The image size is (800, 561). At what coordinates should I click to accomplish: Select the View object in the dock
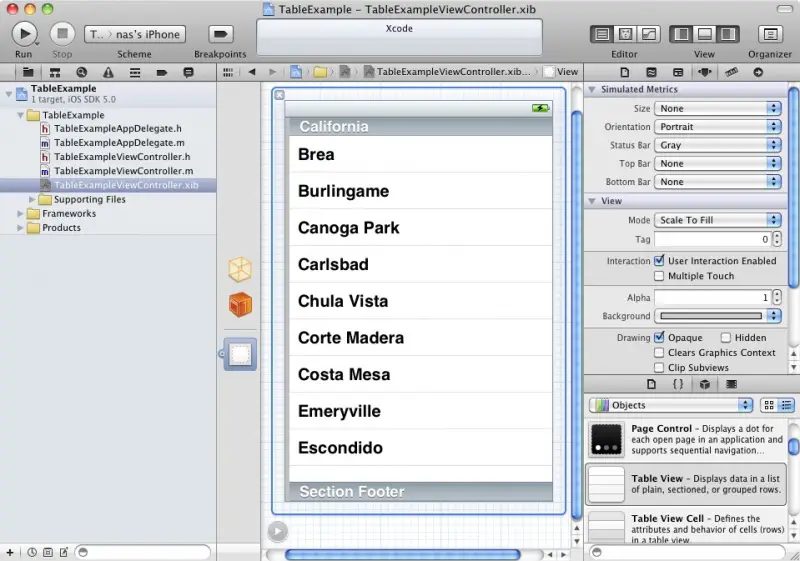pyautogui.click(x=240, y=354)
